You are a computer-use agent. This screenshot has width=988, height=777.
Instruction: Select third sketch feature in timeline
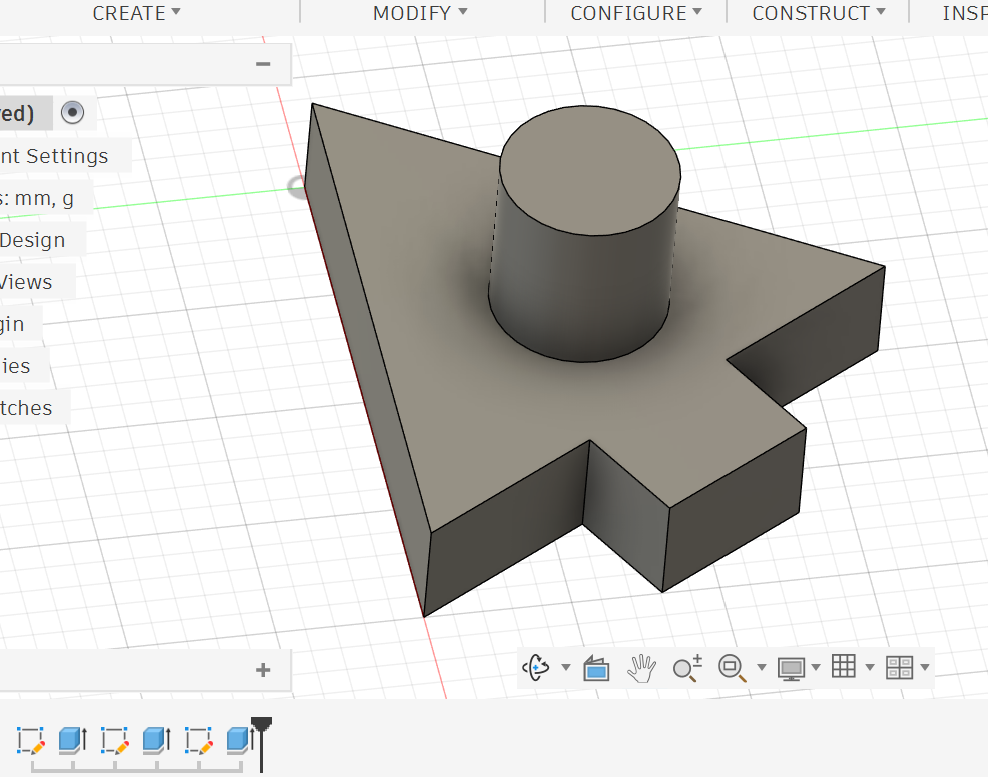click(198, 740)
